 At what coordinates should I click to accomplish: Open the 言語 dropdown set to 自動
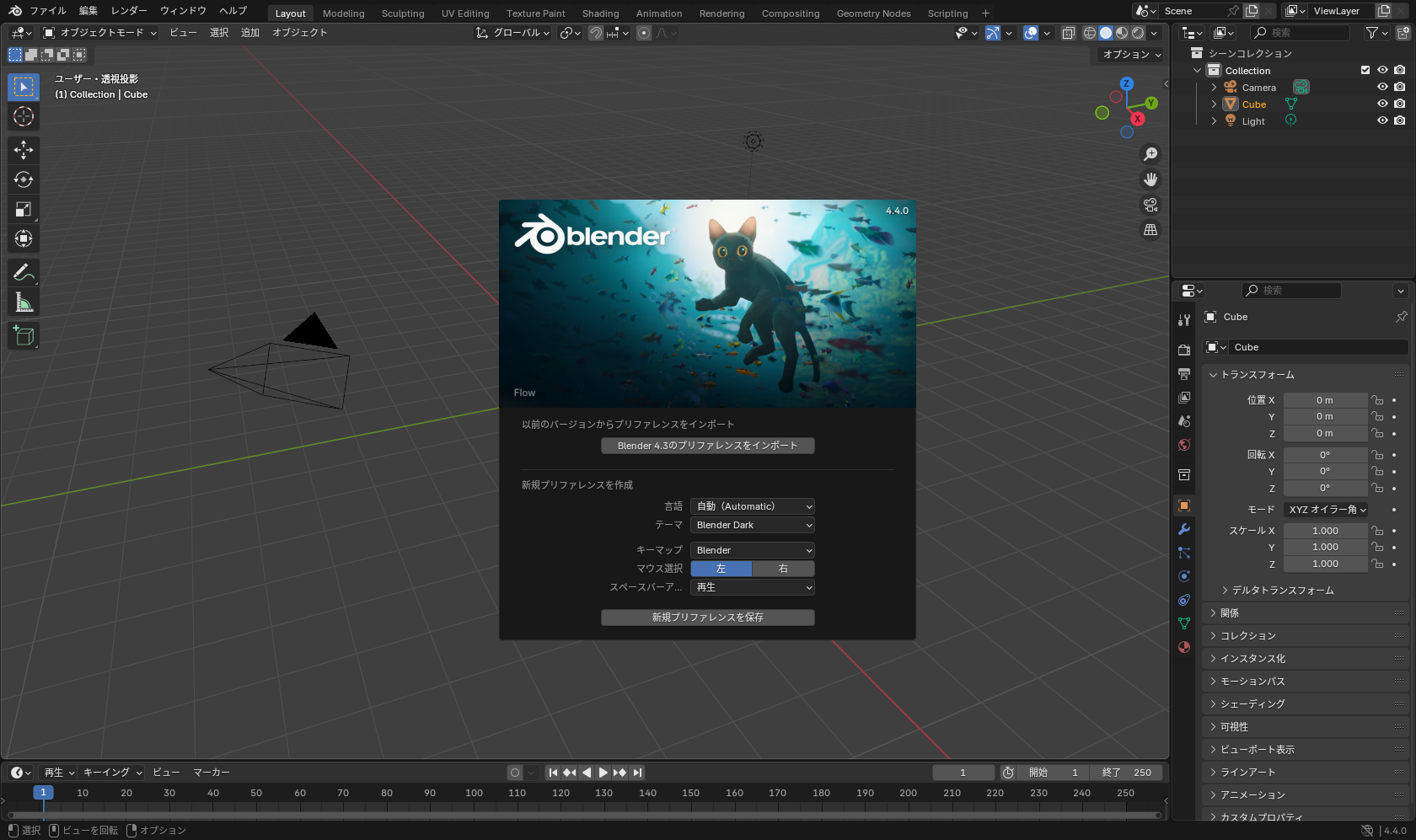point(752,506)
